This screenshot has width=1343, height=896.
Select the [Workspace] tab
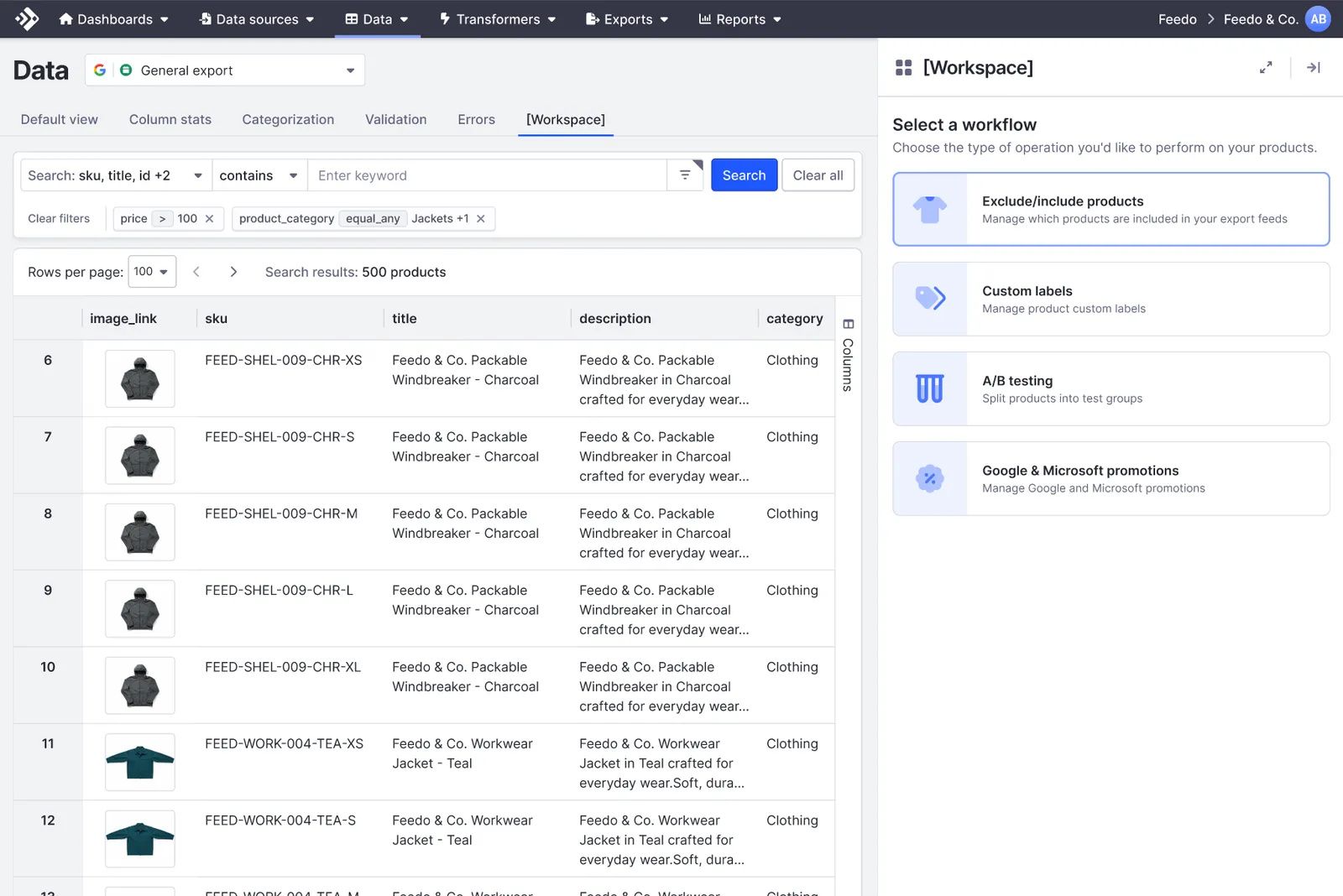coord(566,119)
